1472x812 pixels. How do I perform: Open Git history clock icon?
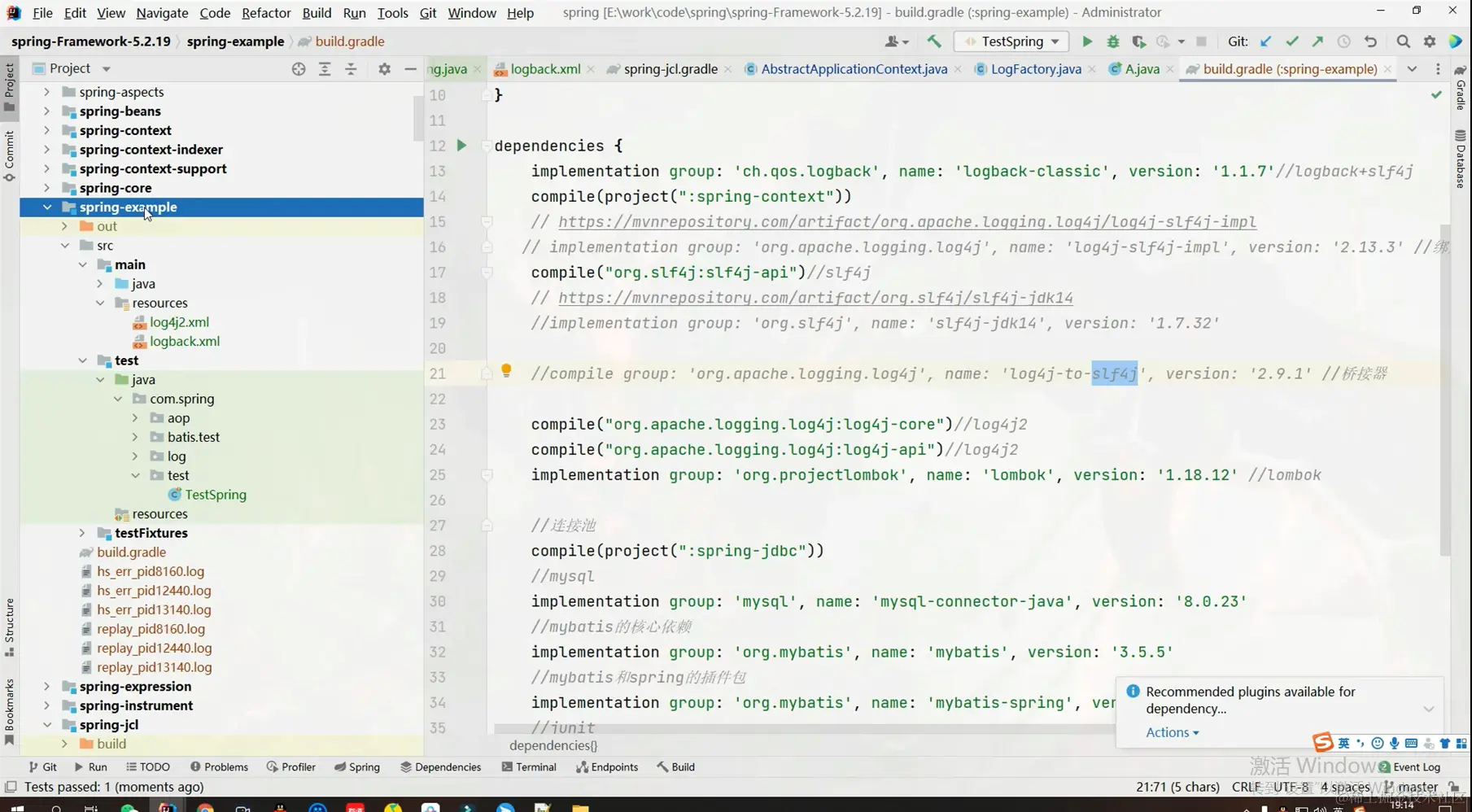click(x=1343, y=41)
